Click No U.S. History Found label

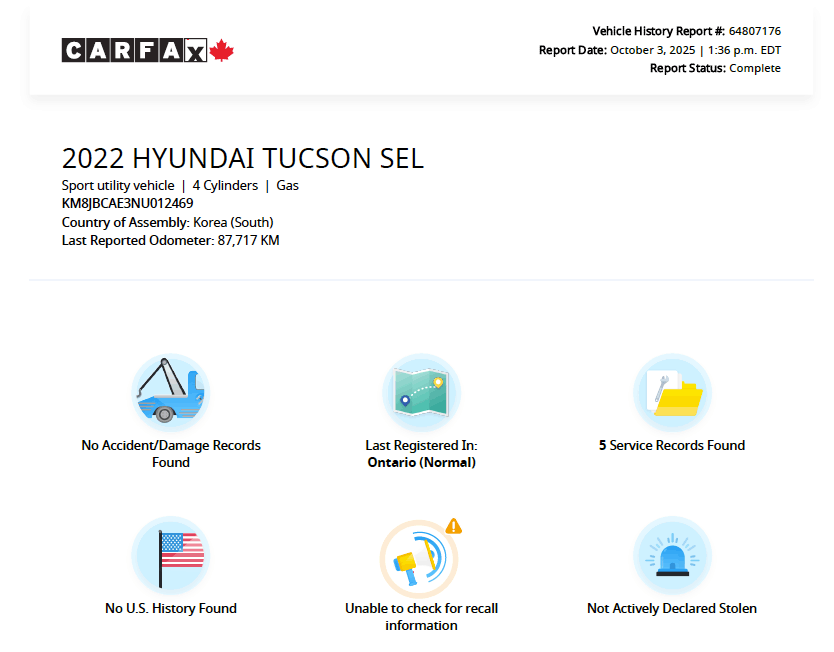point(171,608)
